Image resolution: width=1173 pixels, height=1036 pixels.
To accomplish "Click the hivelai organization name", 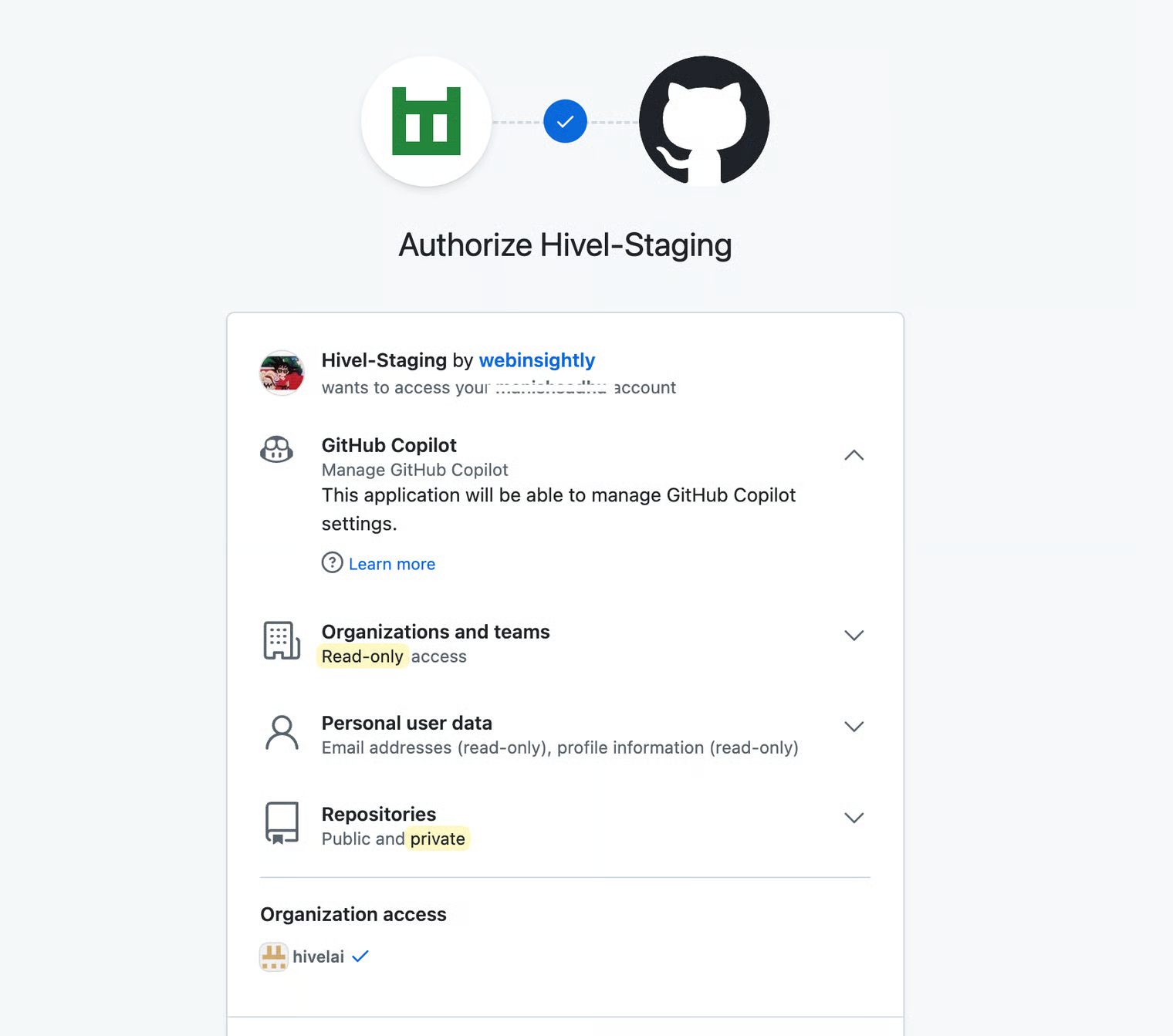I will (x=318, y=957).
